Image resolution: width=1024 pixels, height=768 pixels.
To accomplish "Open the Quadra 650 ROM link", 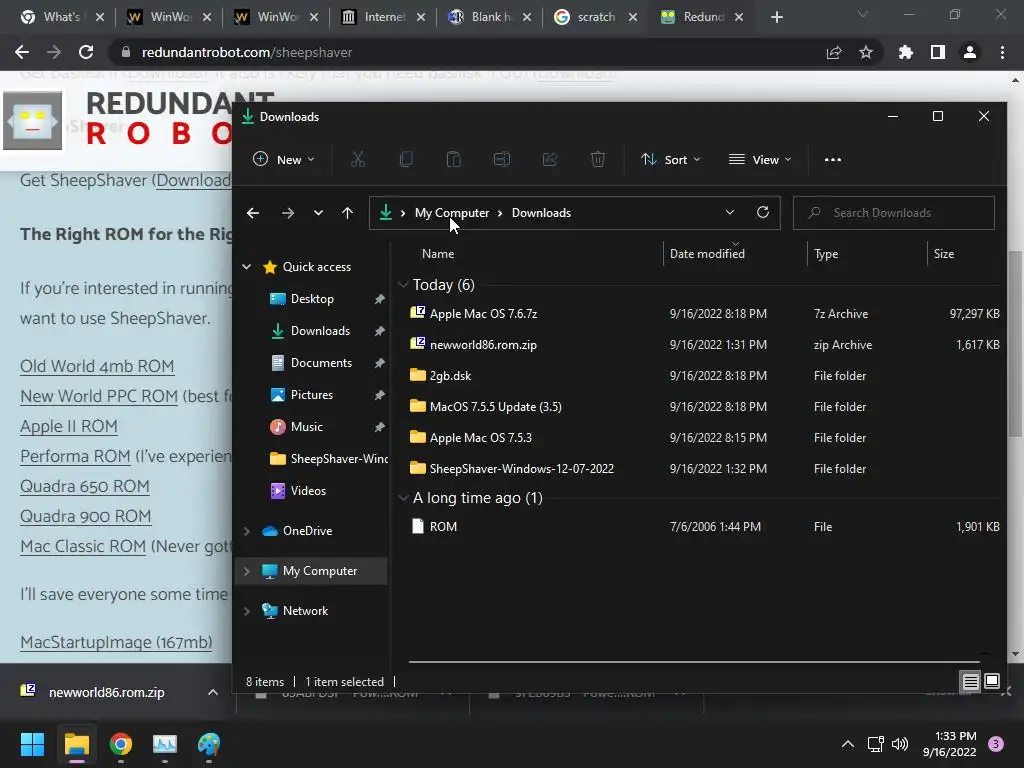I will tap(85, 486).
